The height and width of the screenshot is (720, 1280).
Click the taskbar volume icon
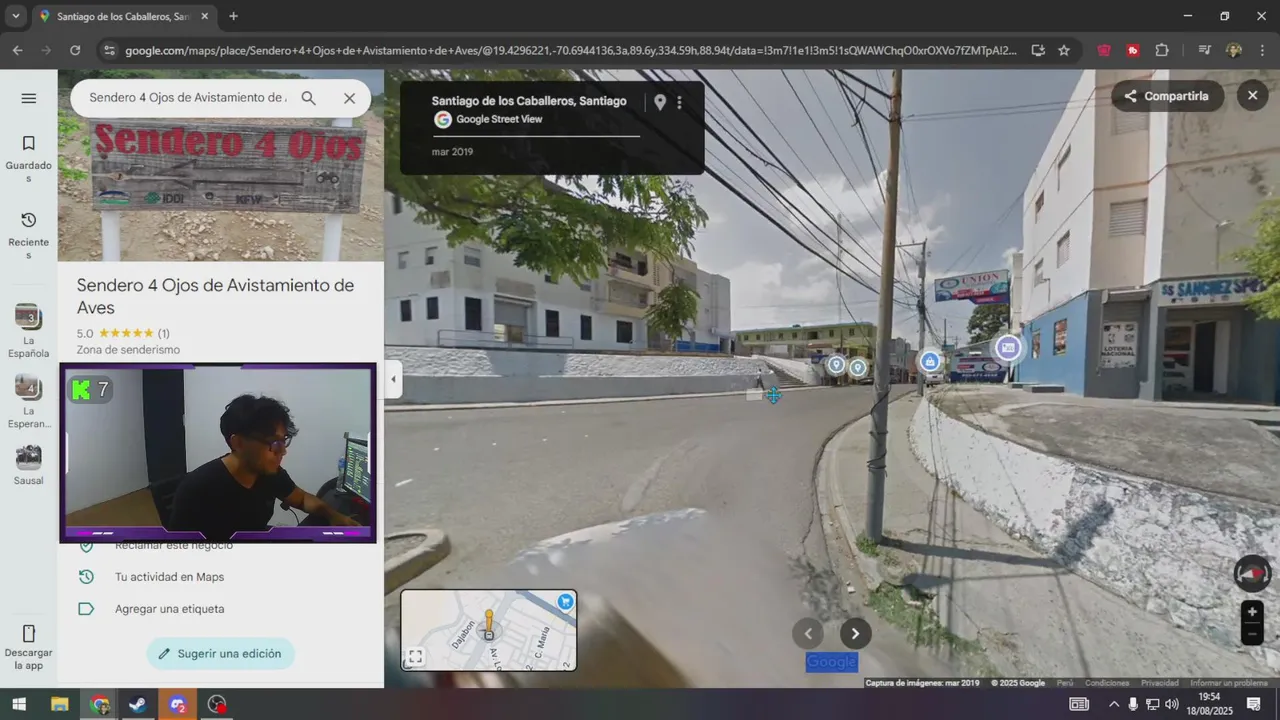(1171, 705)
